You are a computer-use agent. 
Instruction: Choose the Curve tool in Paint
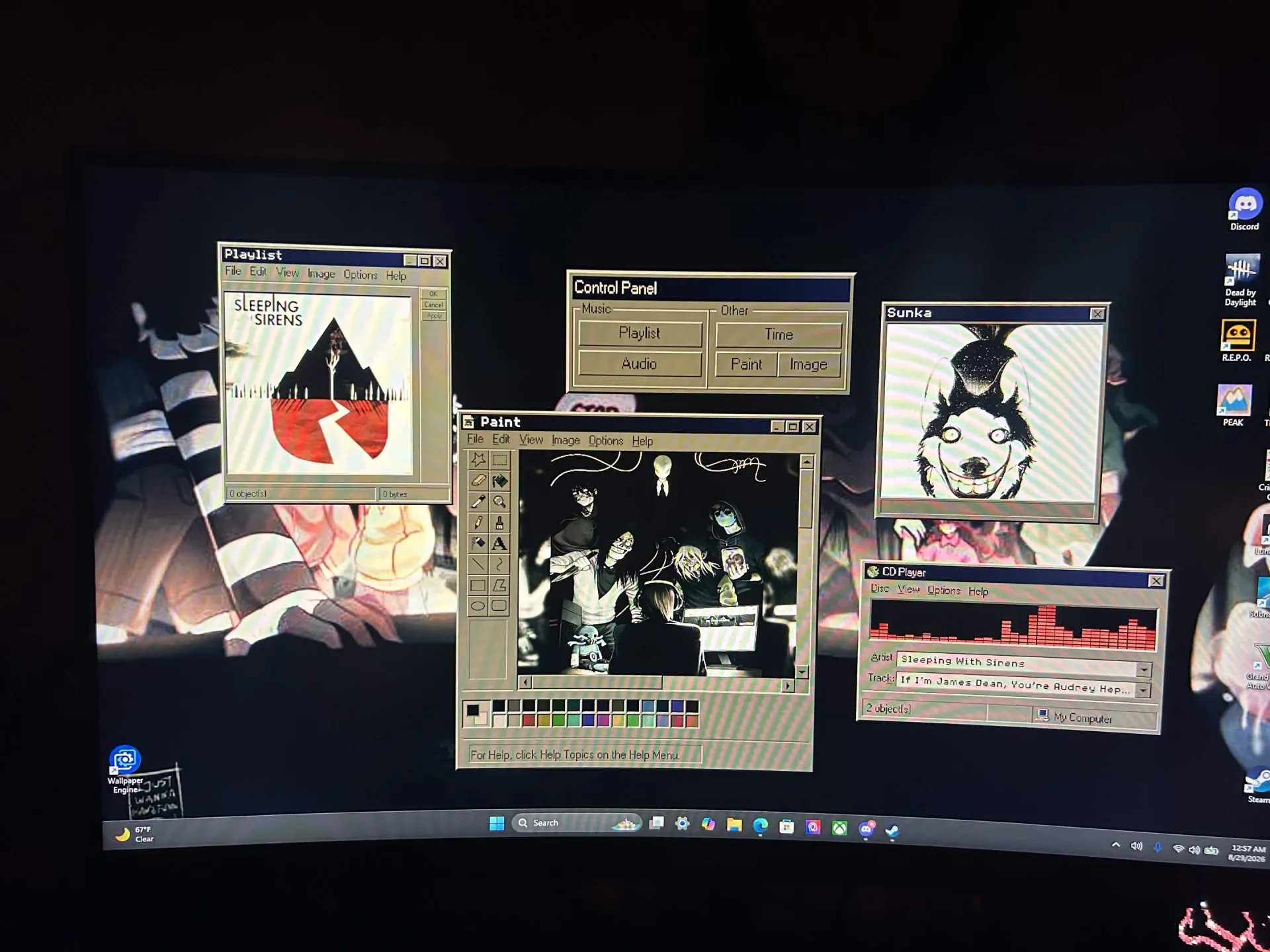[499, 565]
